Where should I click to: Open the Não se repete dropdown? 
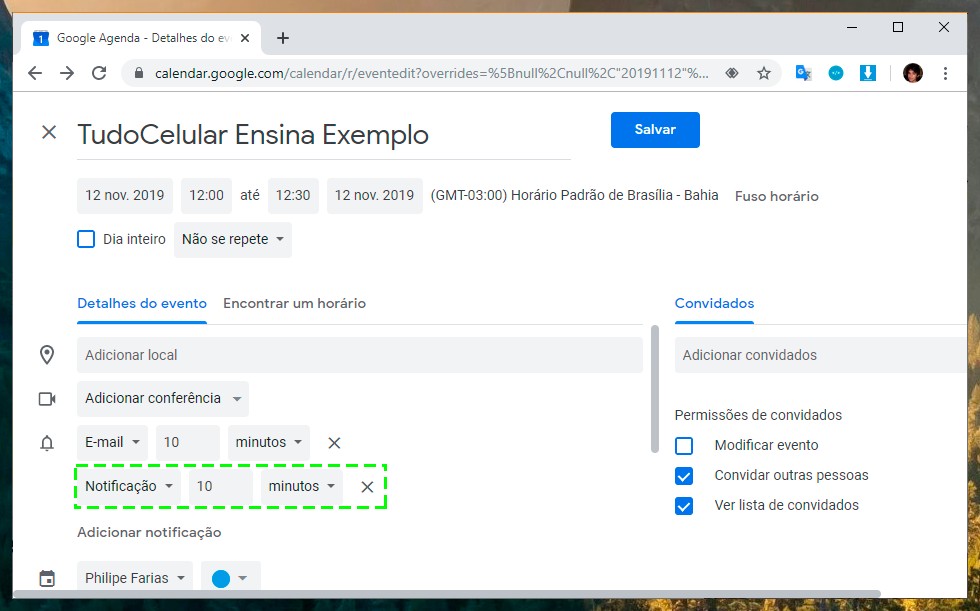[232, 240]
